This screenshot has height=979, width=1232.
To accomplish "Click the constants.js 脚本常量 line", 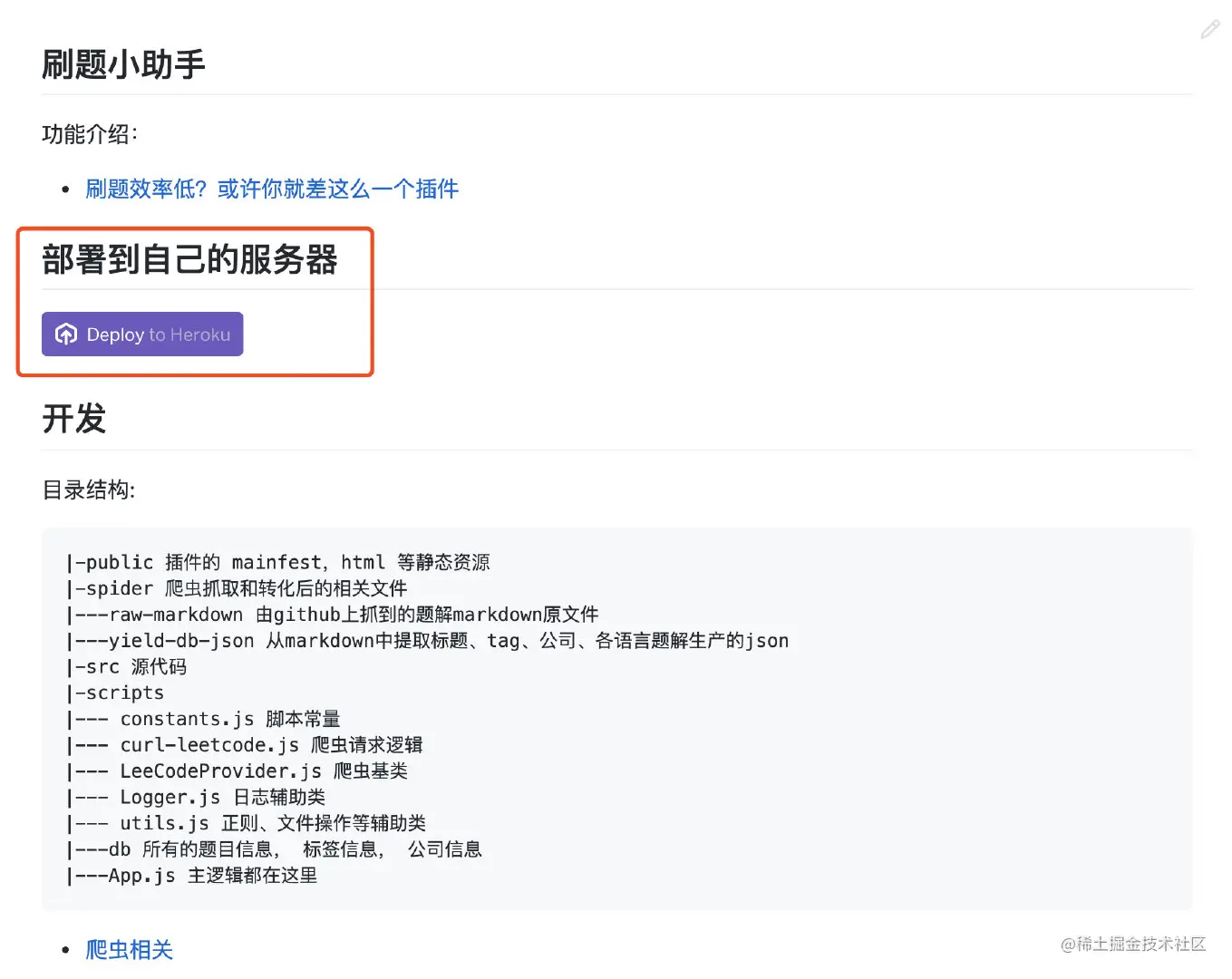I will coord(203,719).
